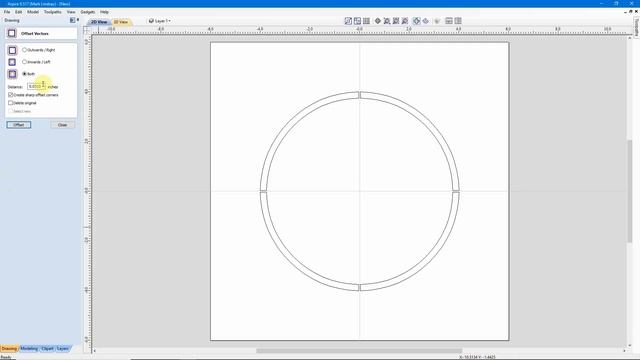Screen dimensions: 640x360
Task: Click the tile windows horizontally icon
Action: 449,21
